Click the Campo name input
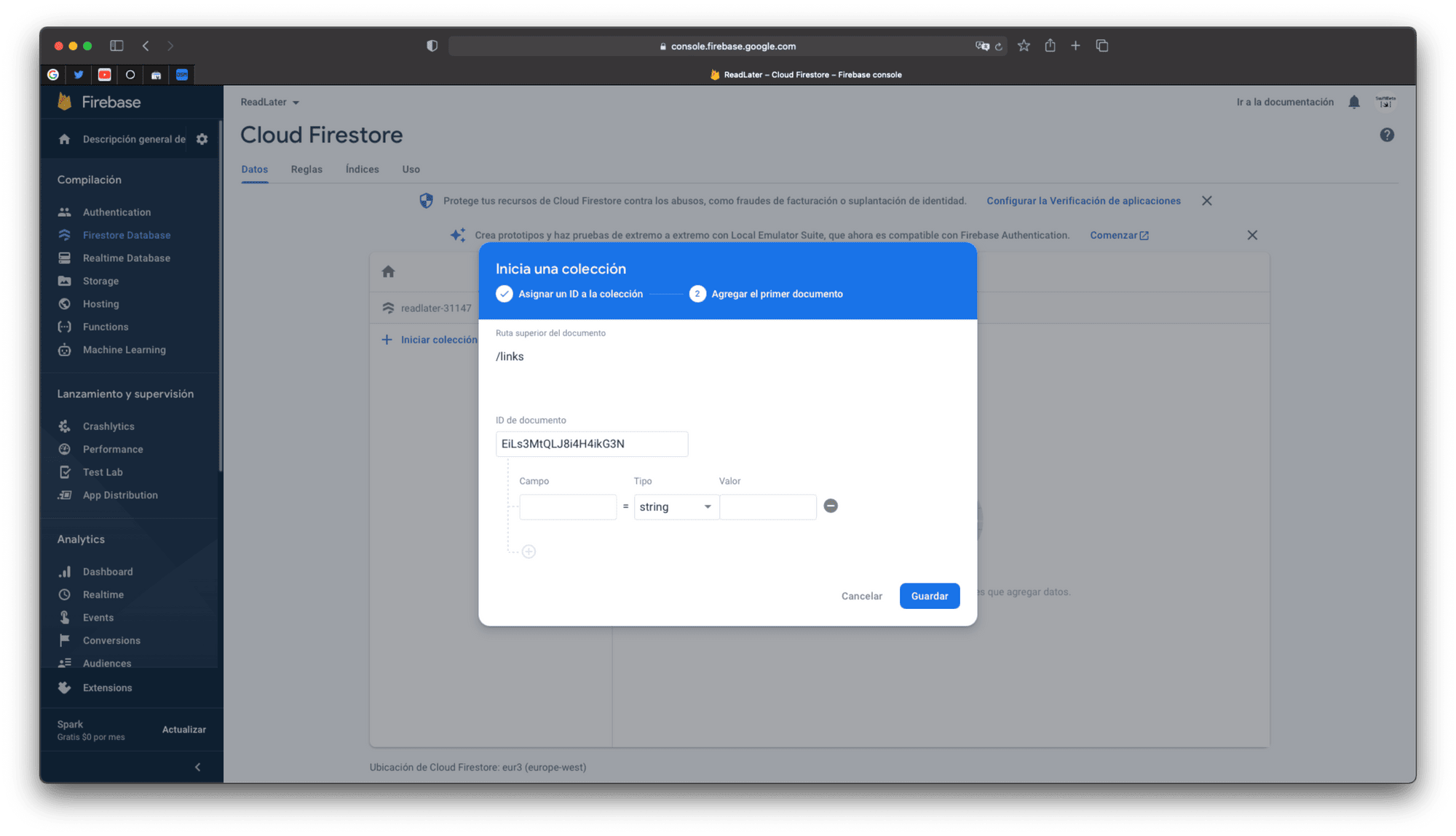Viewport: 1456px width, 836px height. click(568, 506)
